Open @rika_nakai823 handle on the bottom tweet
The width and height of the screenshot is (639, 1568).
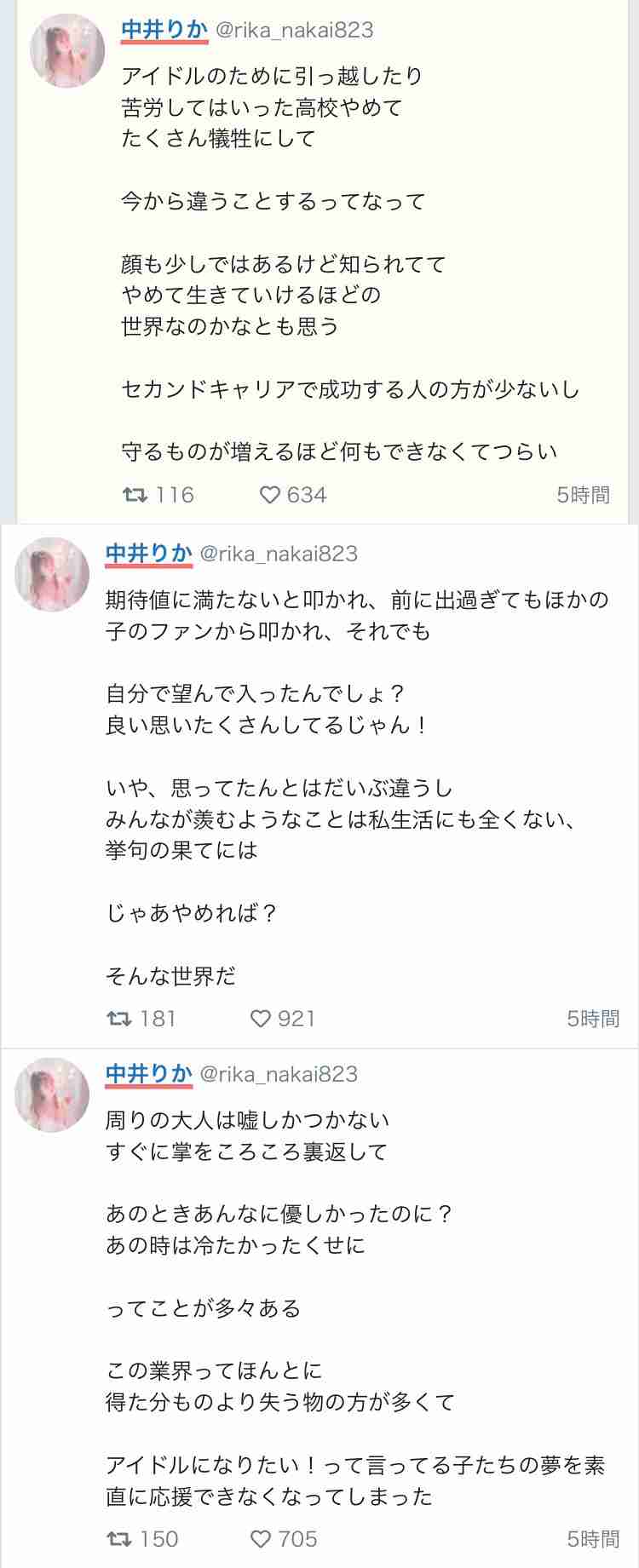click(279, 1074)
